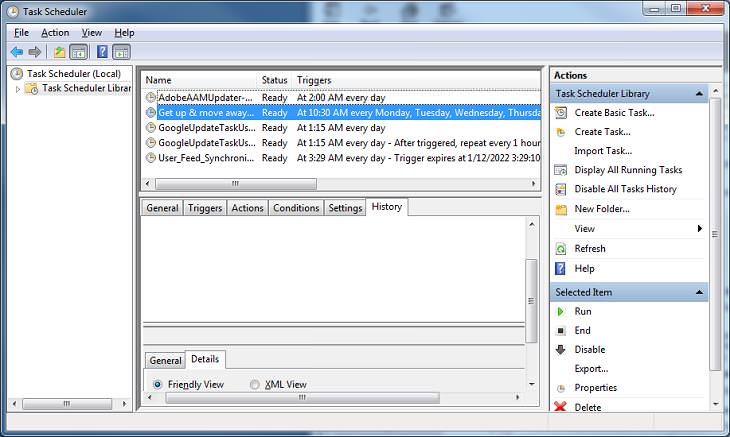Viewport: 730px width, 437px height.
Task: Click the History pane vertical scrollbar thumb
Action: (531, 301)
